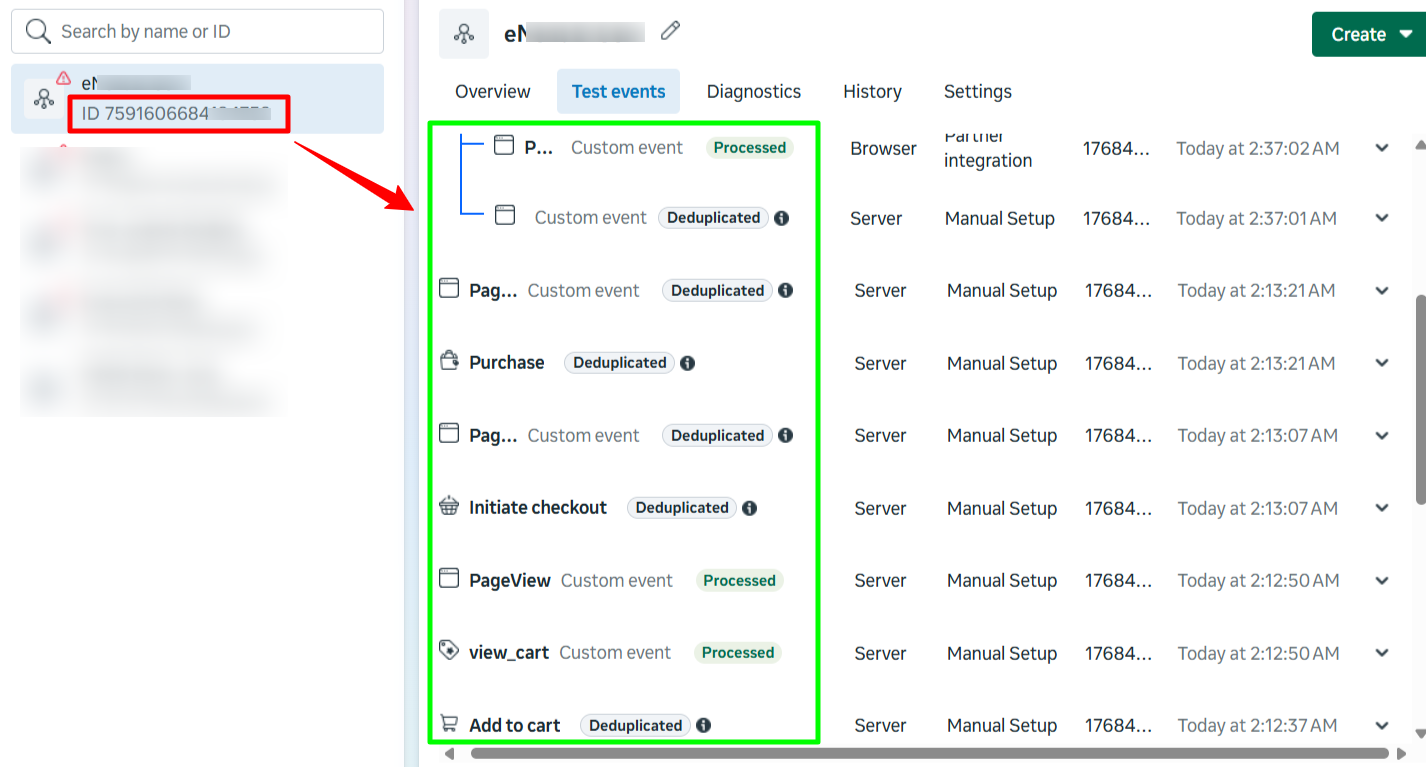Open info icon beside Purchase Deduplicated badge
Viewport: 1426px width, 767px height.
click(687, 363)
